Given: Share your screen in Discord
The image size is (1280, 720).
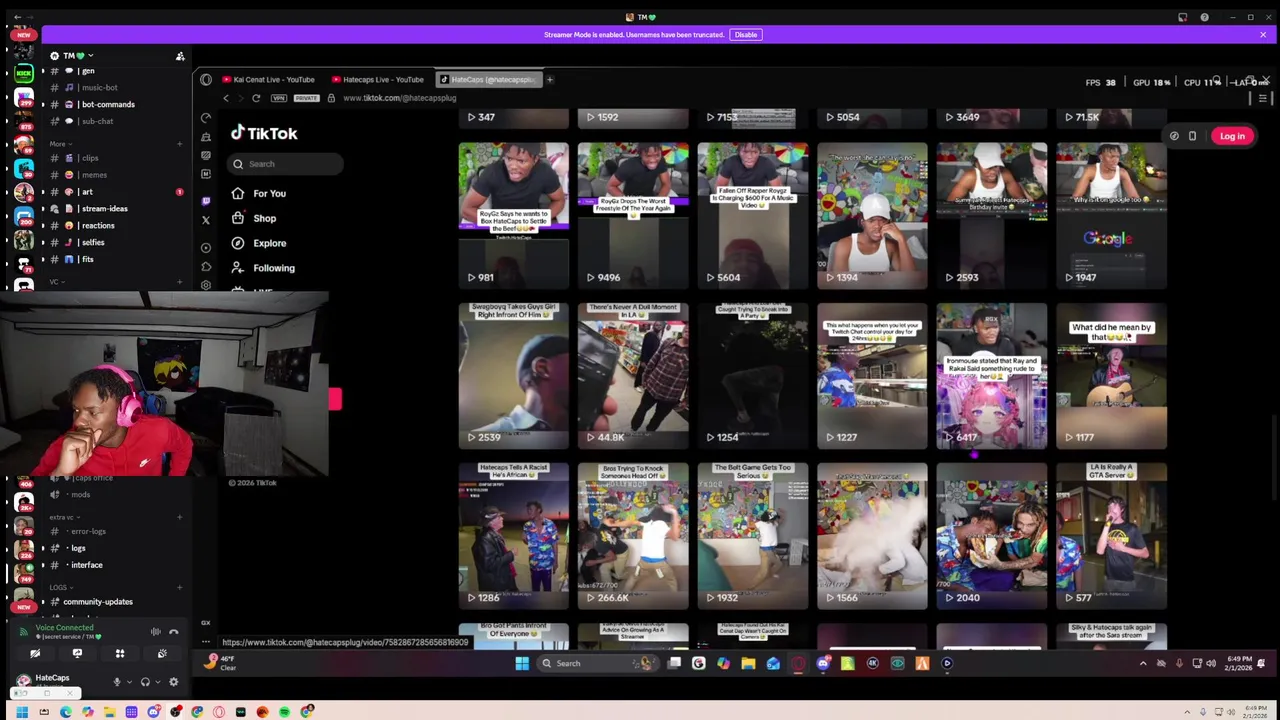Looking at the screenshot, I should click(77, 653).
